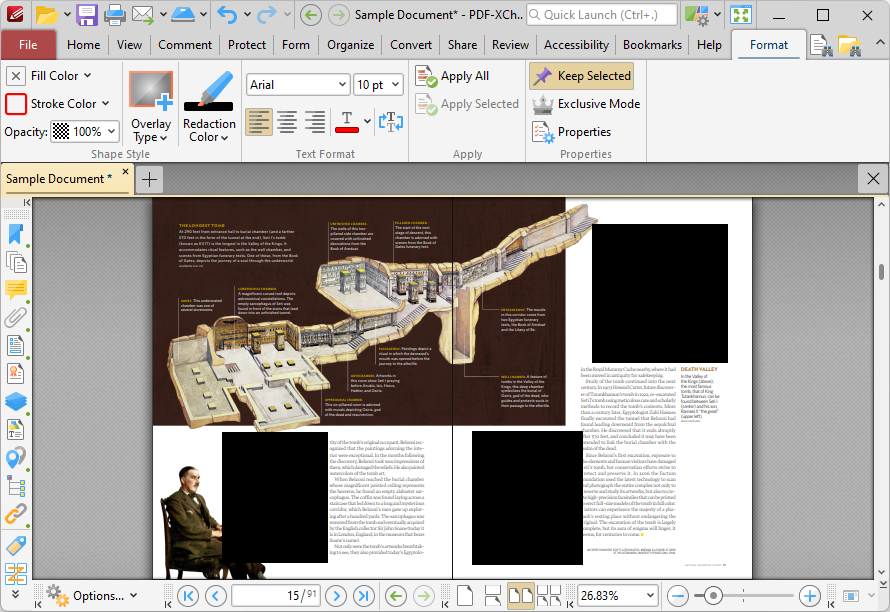Screen dimensions: 890x612
Task: Toggle full screen mode icon
Action: [x=741, y=15]
